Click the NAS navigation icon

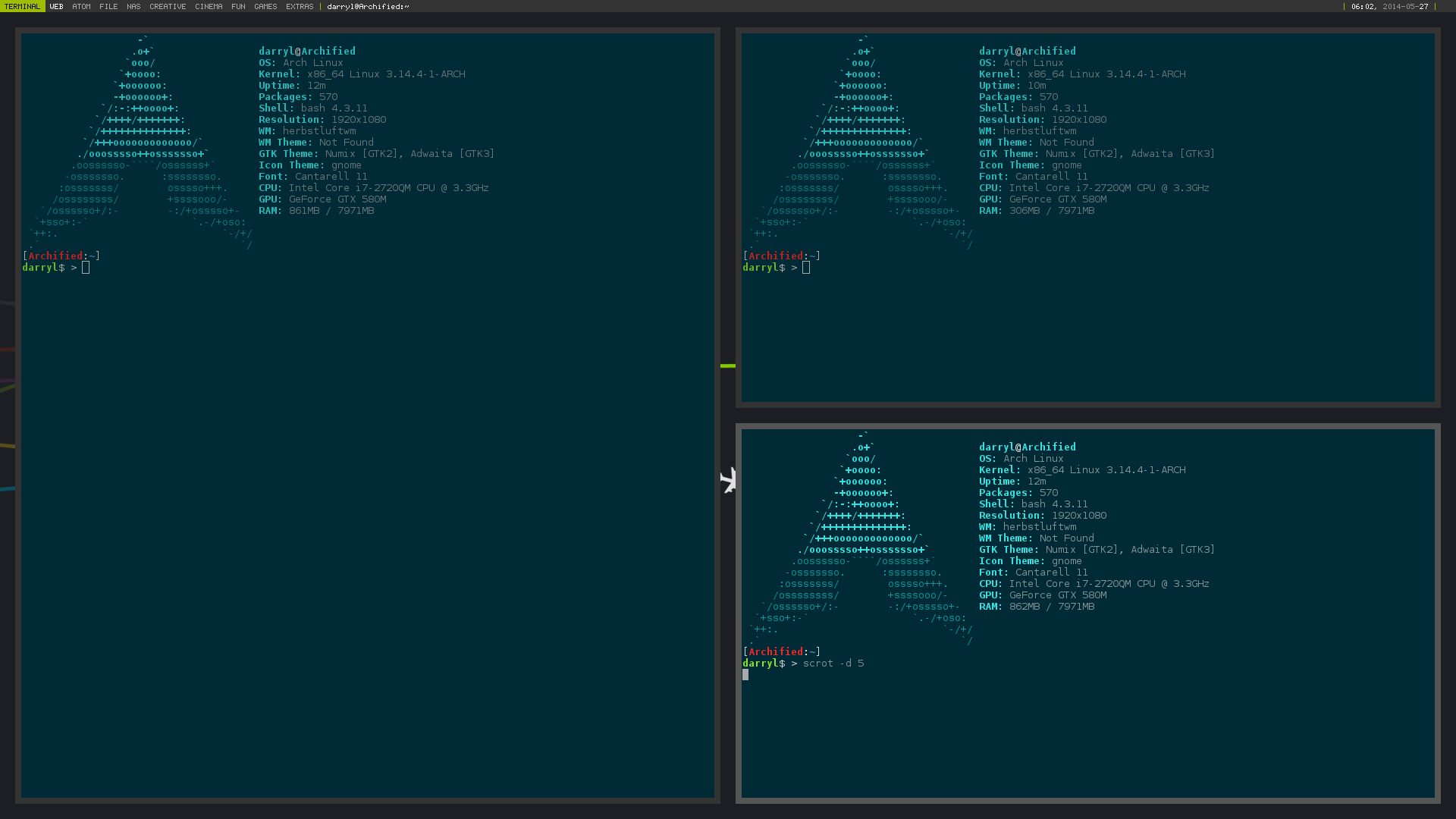134,7
